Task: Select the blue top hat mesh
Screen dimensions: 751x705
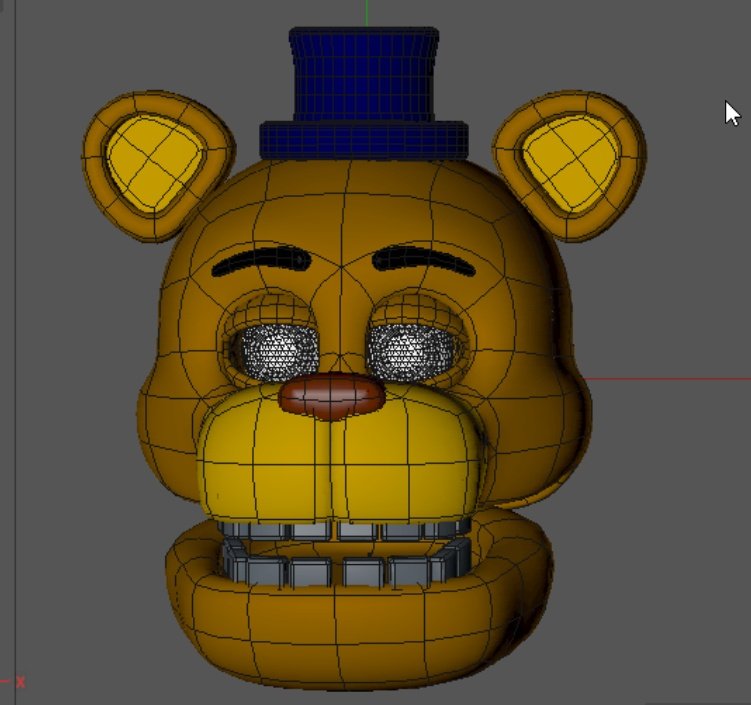Action: (364, 93)
